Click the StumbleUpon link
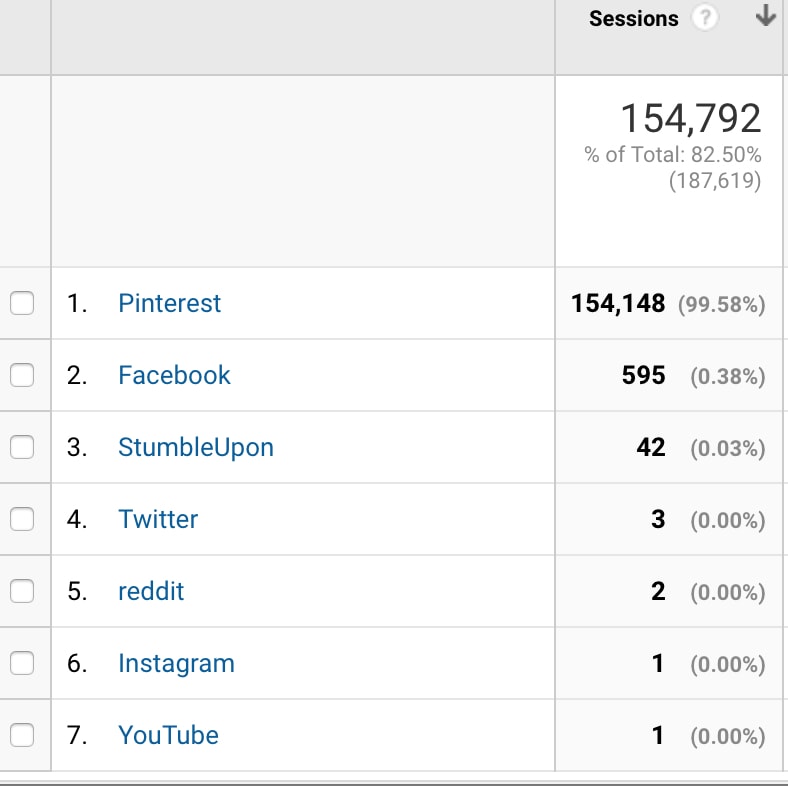 coord(196,448)
